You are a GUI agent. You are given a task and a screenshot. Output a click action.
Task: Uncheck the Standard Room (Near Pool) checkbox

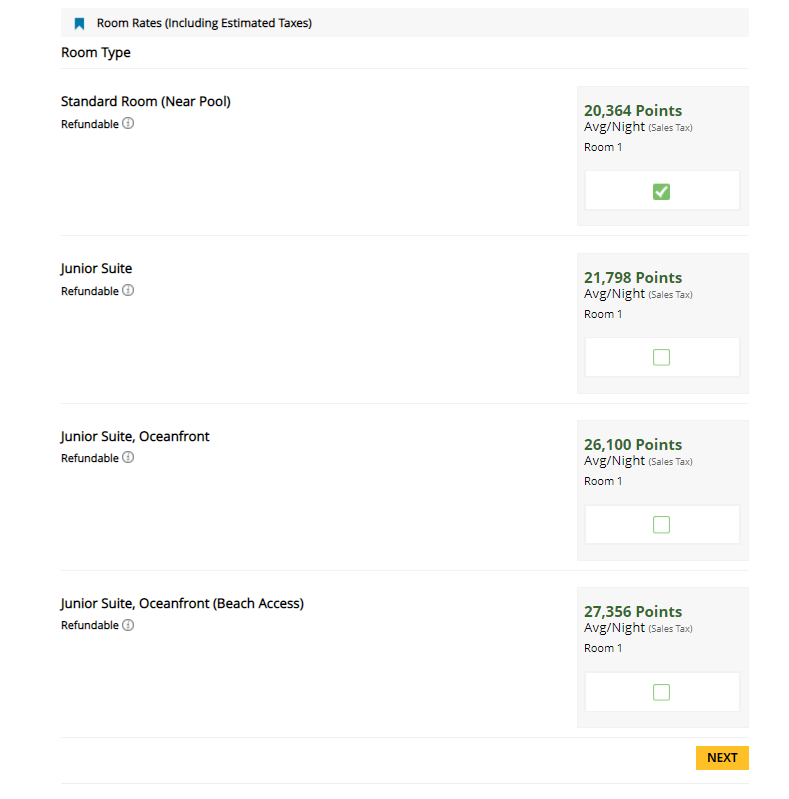[661, 192]
